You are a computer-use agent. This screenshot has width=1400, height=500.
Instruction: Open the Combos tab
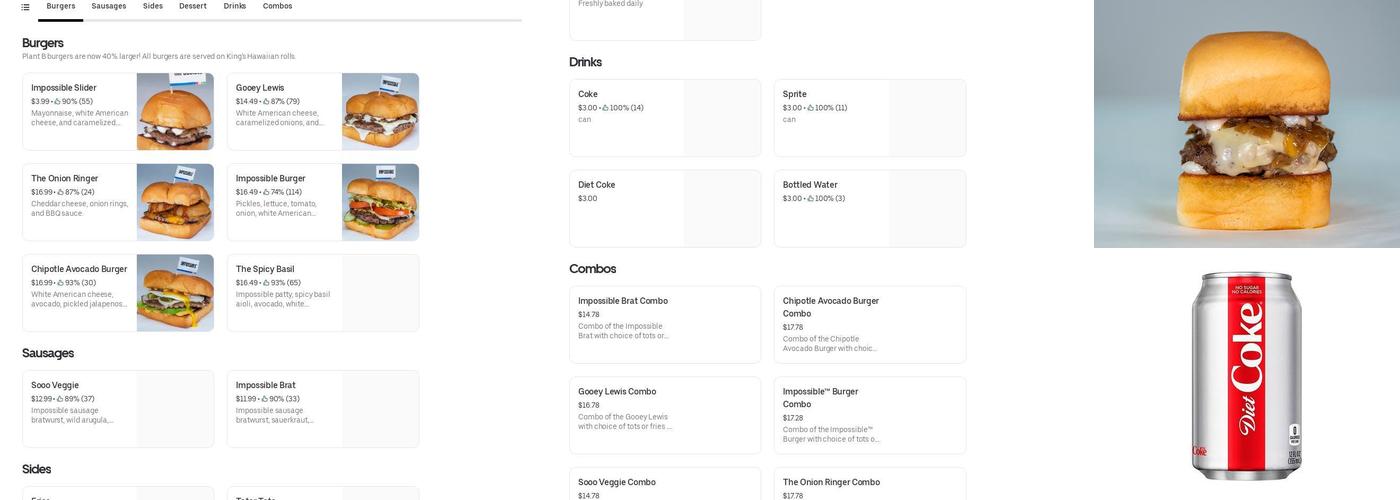pos(278,6)
